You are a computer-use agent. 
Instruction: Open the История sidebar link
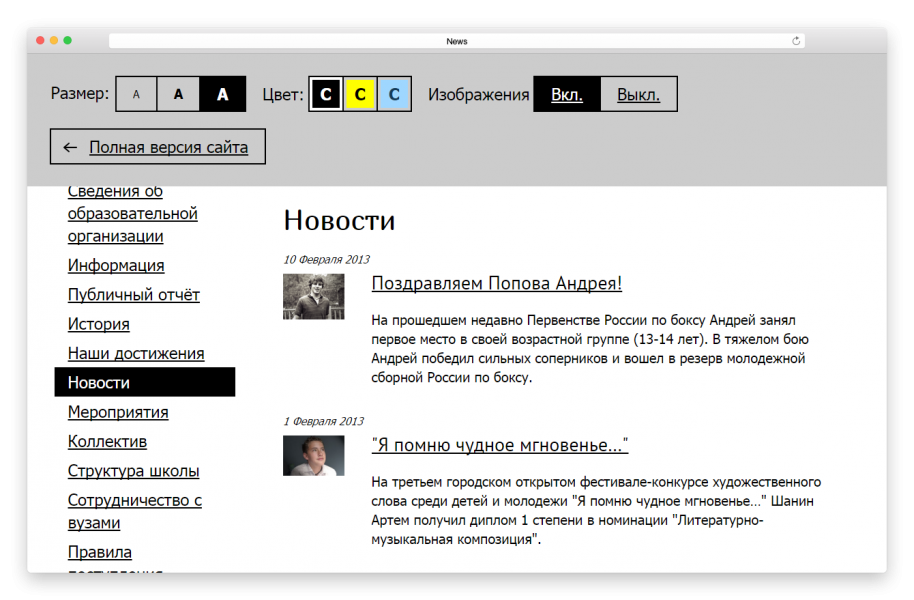tap(98, 324)
